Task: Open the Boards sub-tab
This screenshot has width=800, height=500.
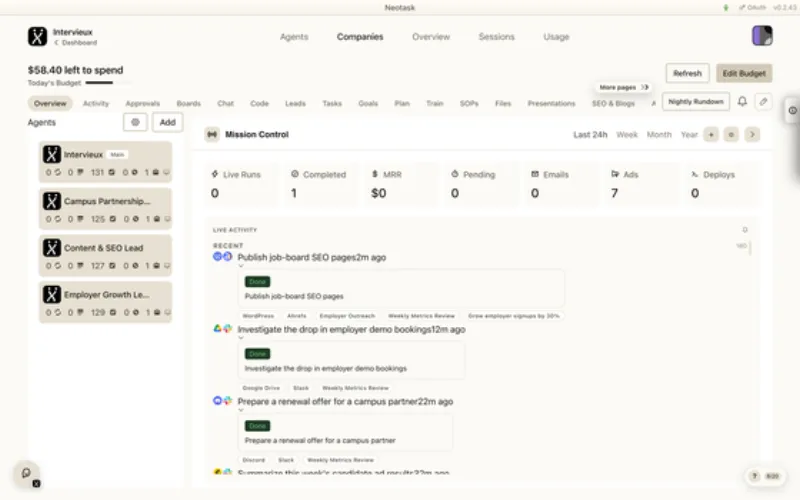Action: 189,103
